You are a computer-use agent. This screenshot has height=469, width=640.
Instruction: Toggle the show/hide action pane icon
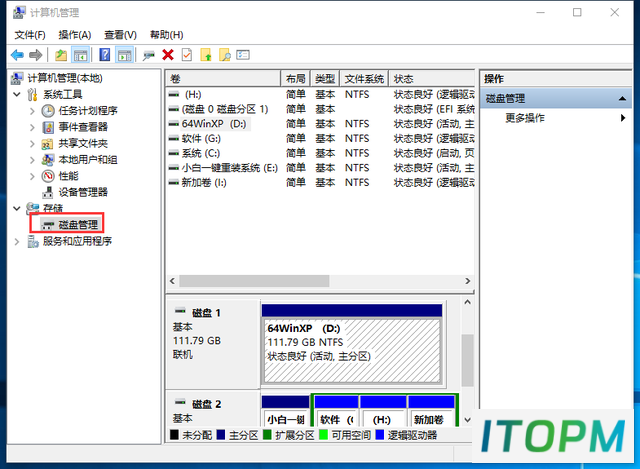124,55
